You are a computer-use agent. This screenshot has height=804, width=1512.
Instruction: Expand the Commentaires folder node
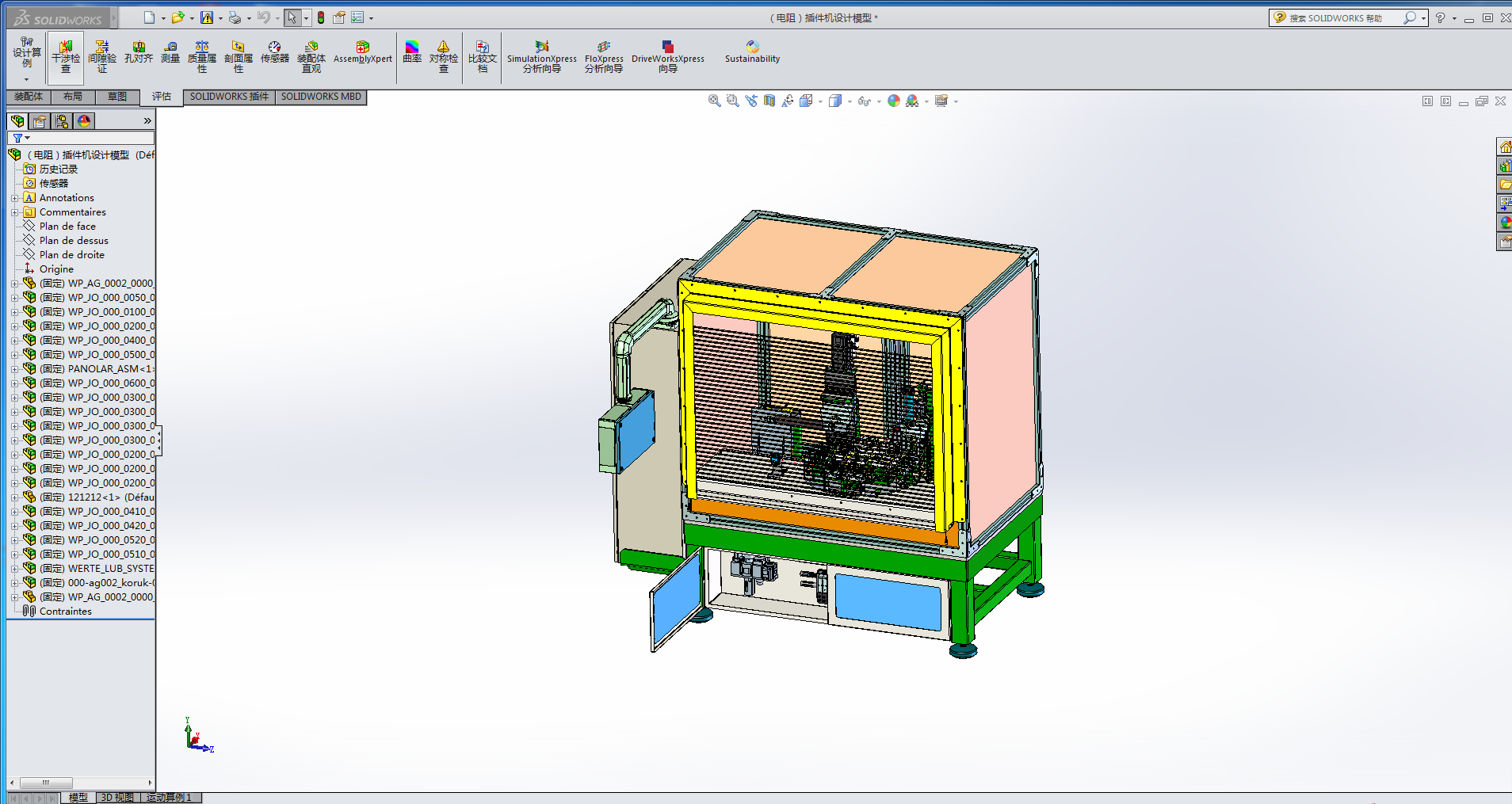point(14,212)
